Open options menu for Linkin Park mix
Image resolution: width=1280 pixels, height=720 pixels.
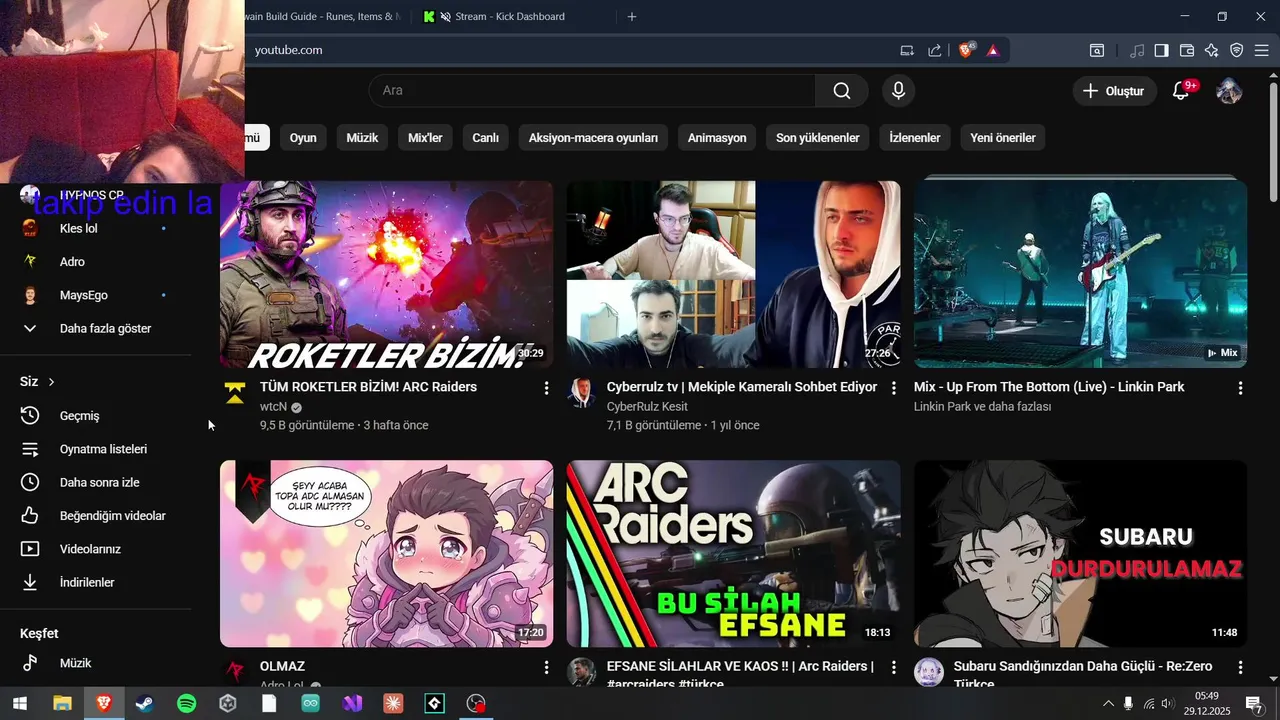1240,388
